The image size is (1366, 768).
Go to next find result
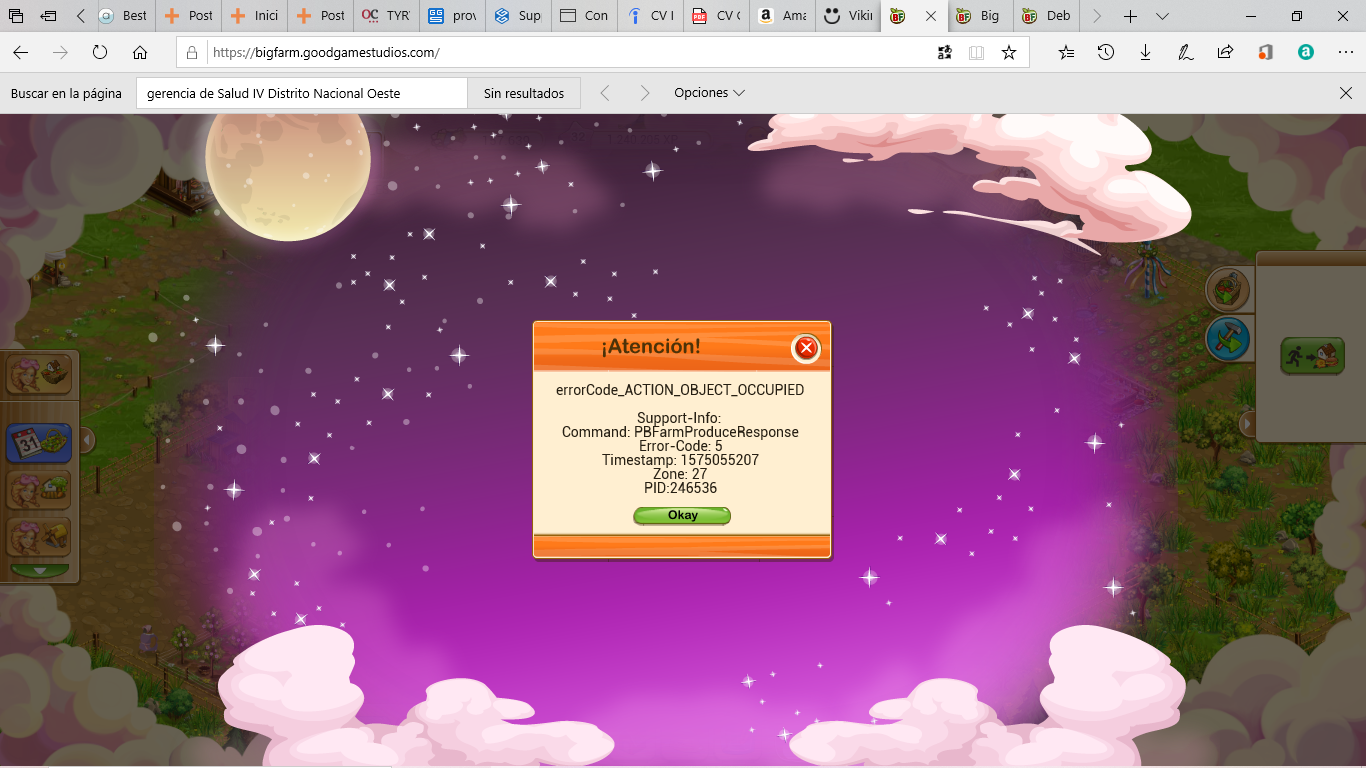pos(645,93)
